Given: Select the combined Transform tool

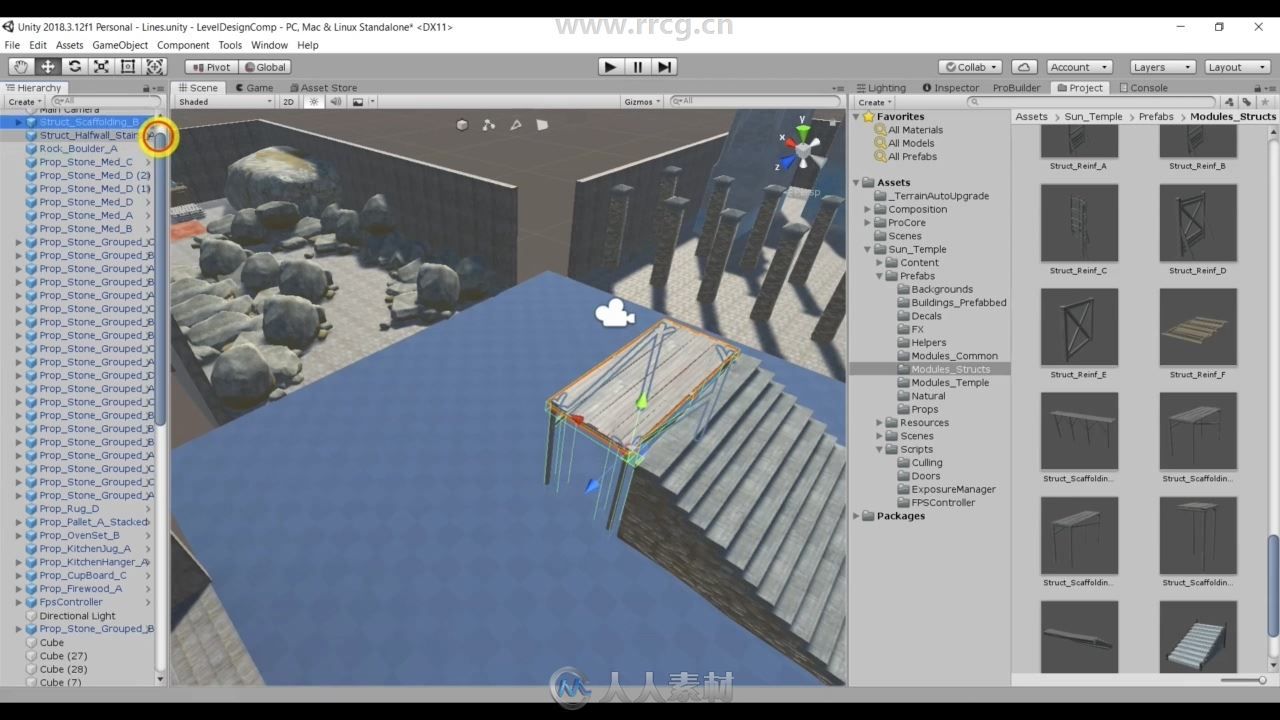Looking at the screenshot, I should (x=155, y=67).
